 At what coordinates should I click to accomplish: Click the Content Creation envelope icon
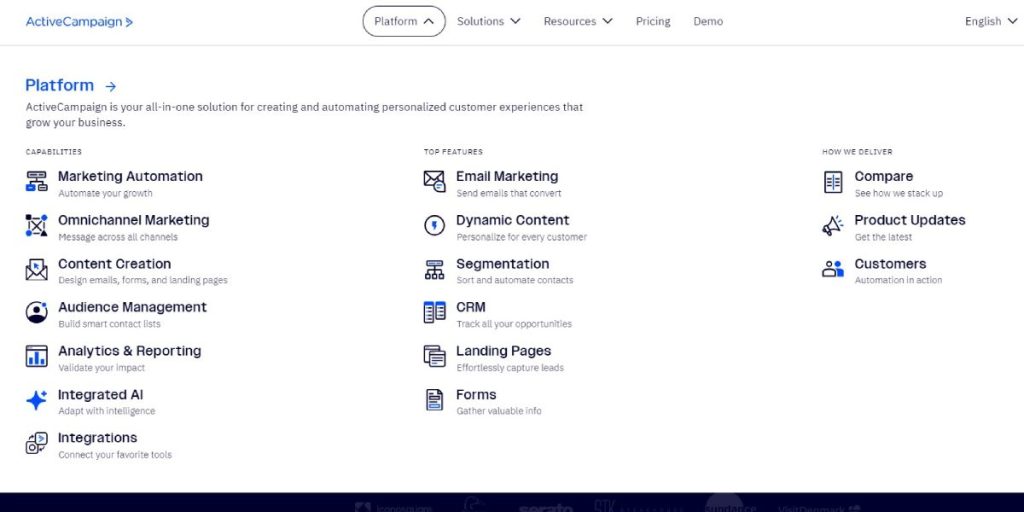[x=37, y=269]
